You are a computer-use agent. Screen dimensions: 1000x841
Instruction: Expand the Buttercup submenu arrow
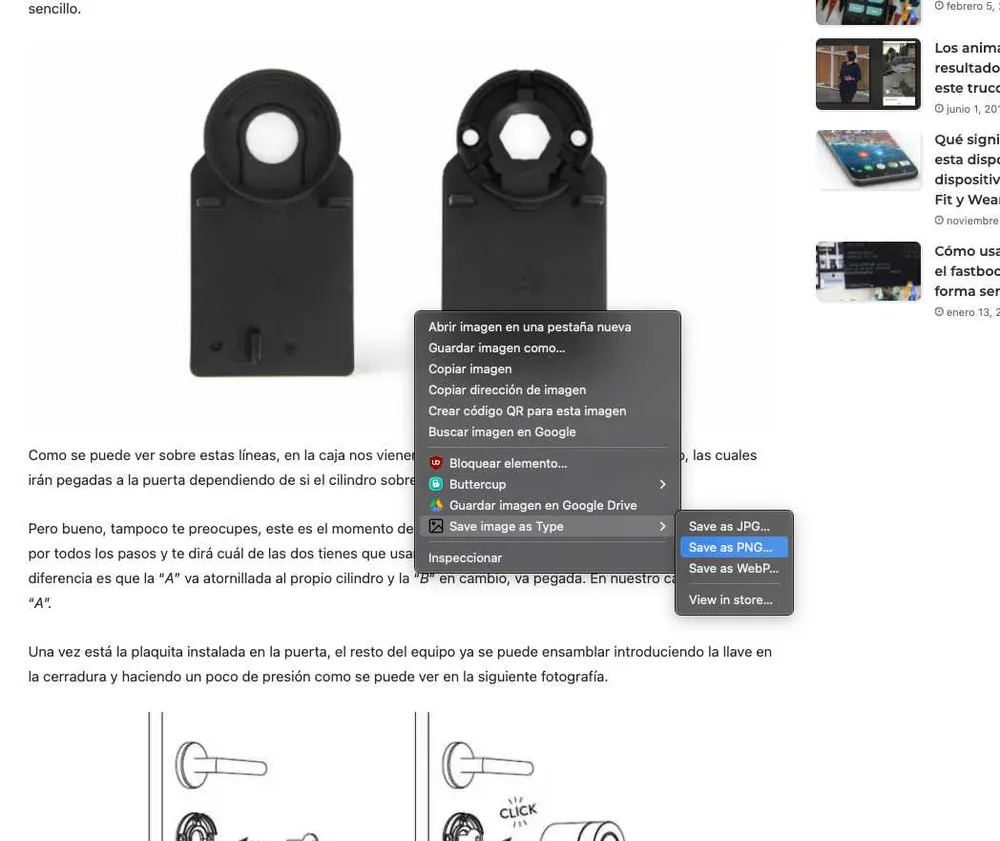[662, 484]
